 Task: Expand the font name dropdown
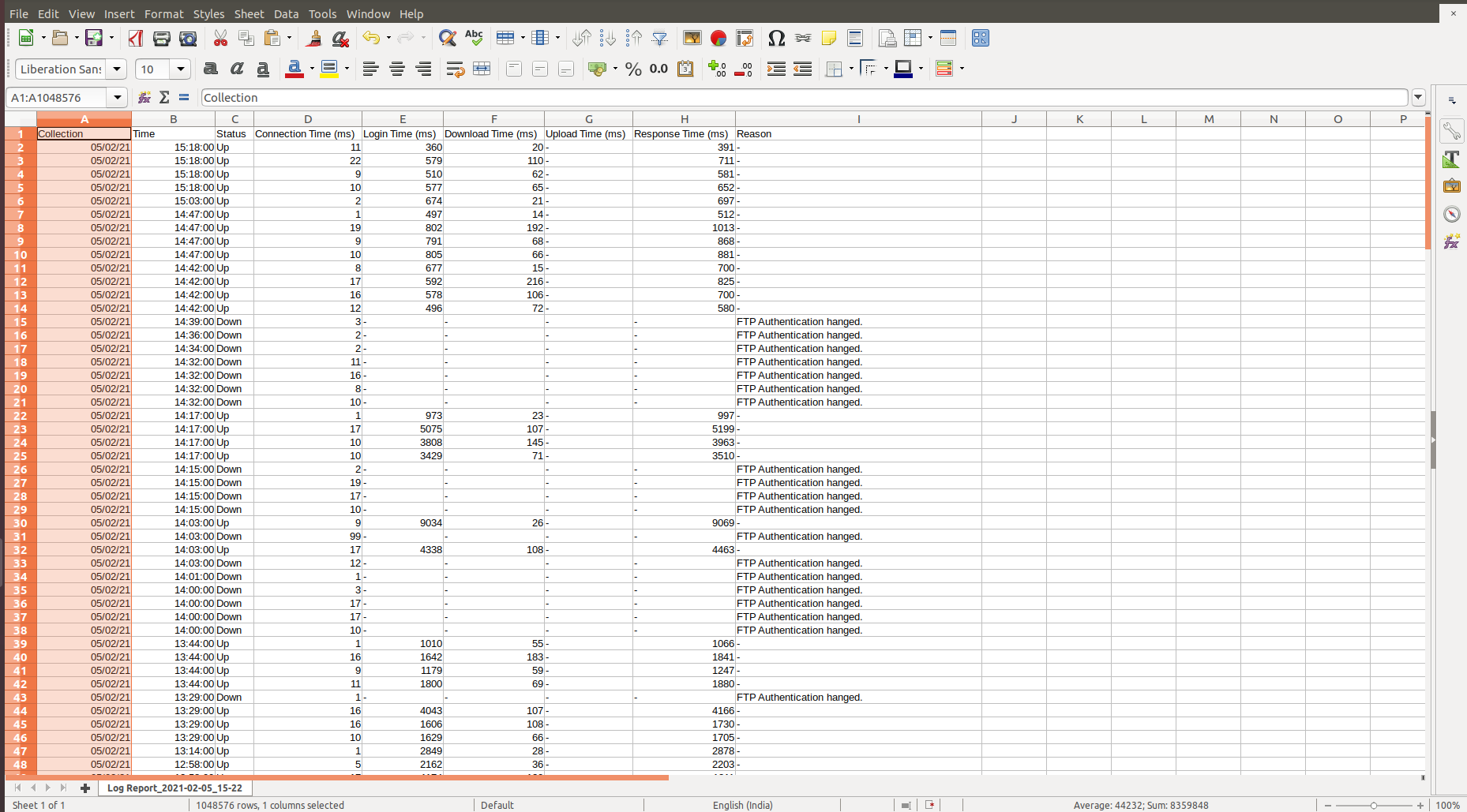tap(117, 69)
